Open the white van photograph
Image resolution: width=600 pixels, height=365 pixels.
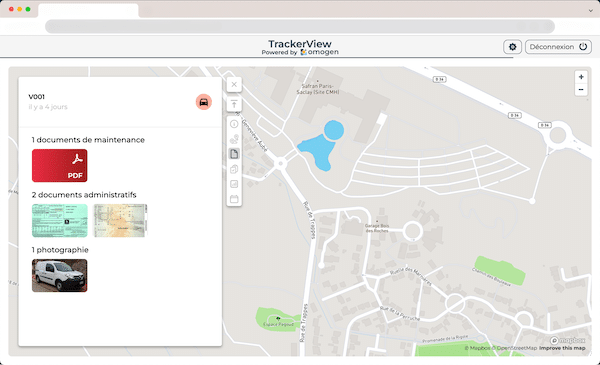pyautogui.click(x=60, y=276)
